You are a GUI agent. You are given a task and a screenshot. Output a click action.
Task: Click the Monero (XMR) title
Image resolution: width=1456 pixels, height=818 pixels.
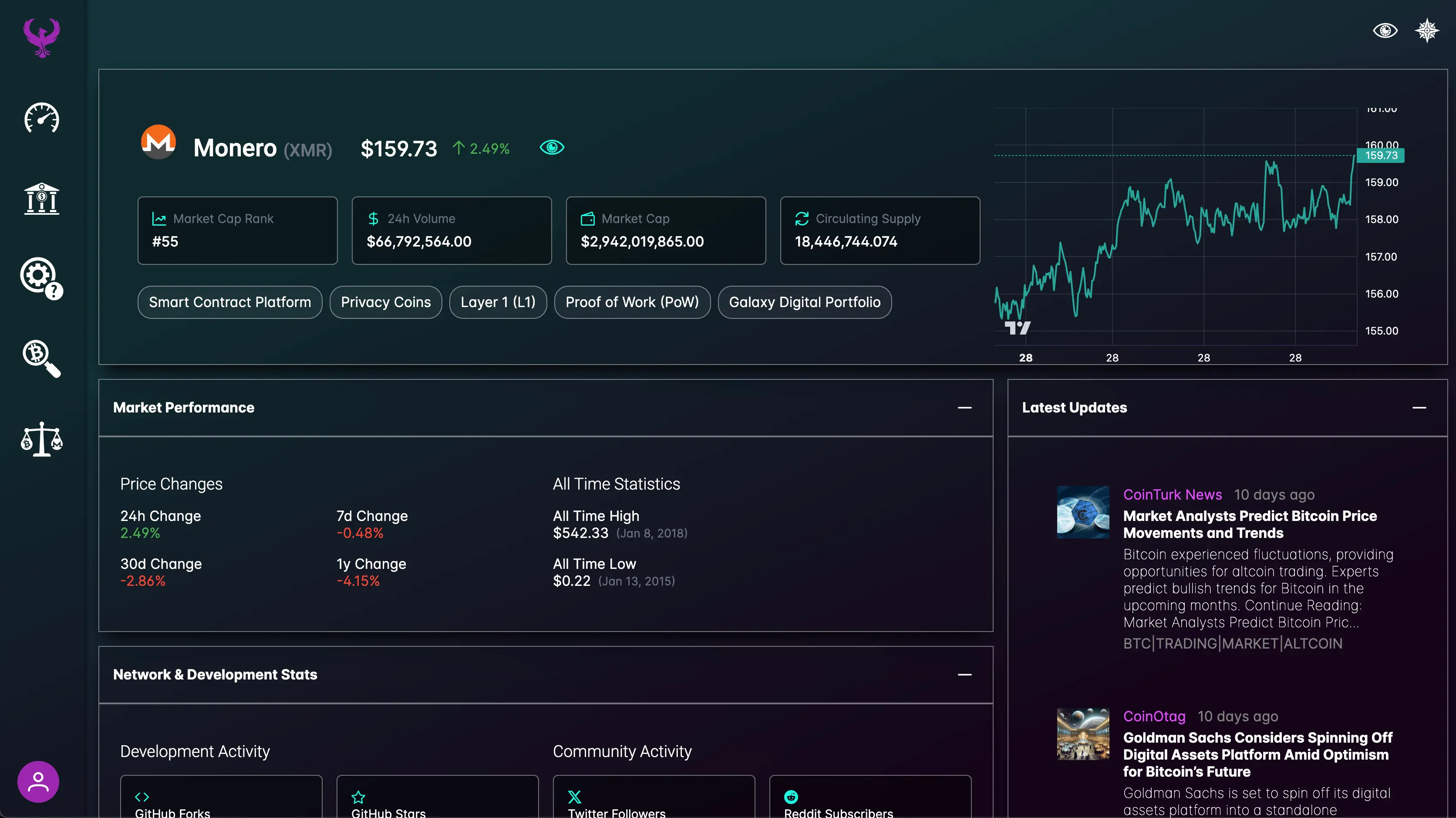pos(263,149)
